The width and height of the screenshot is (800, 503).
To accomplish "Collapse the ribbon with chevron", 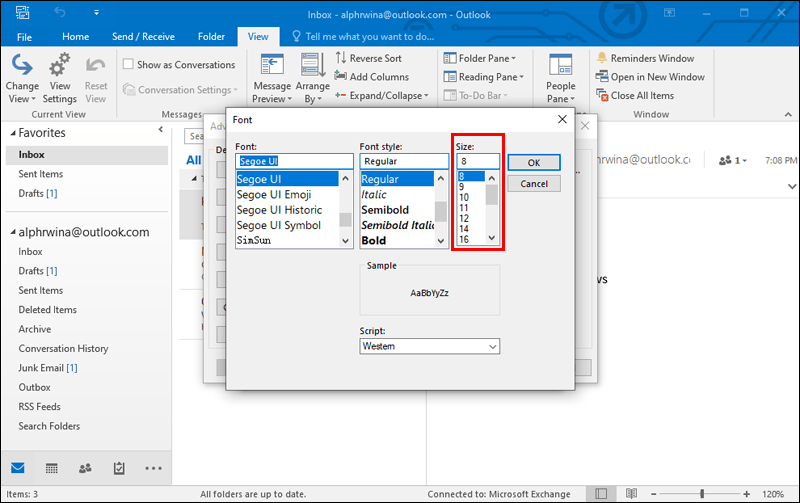I will [788, 115].
